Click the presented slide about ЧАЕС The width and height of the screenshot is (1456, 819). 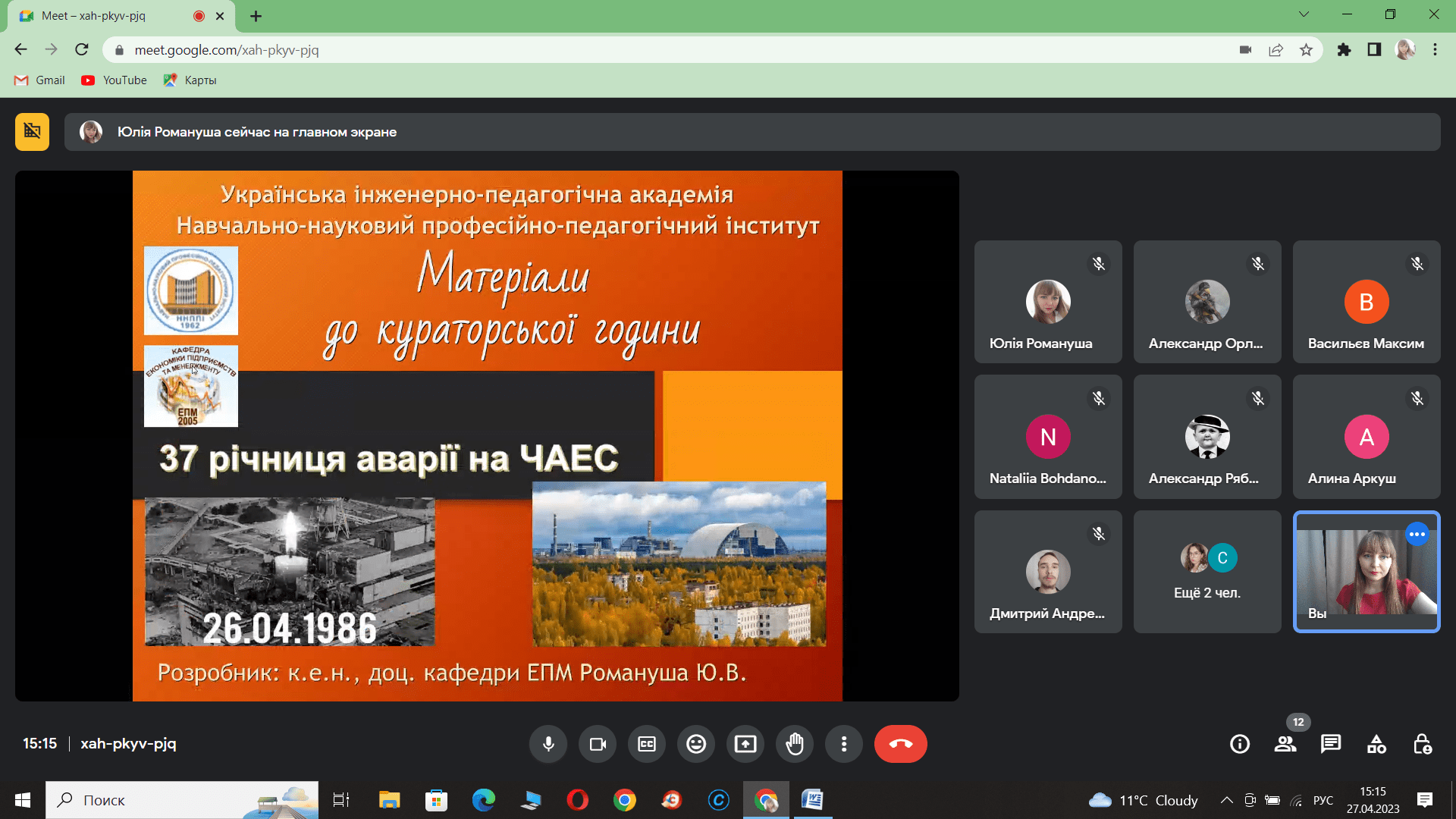tap(487, 436)
